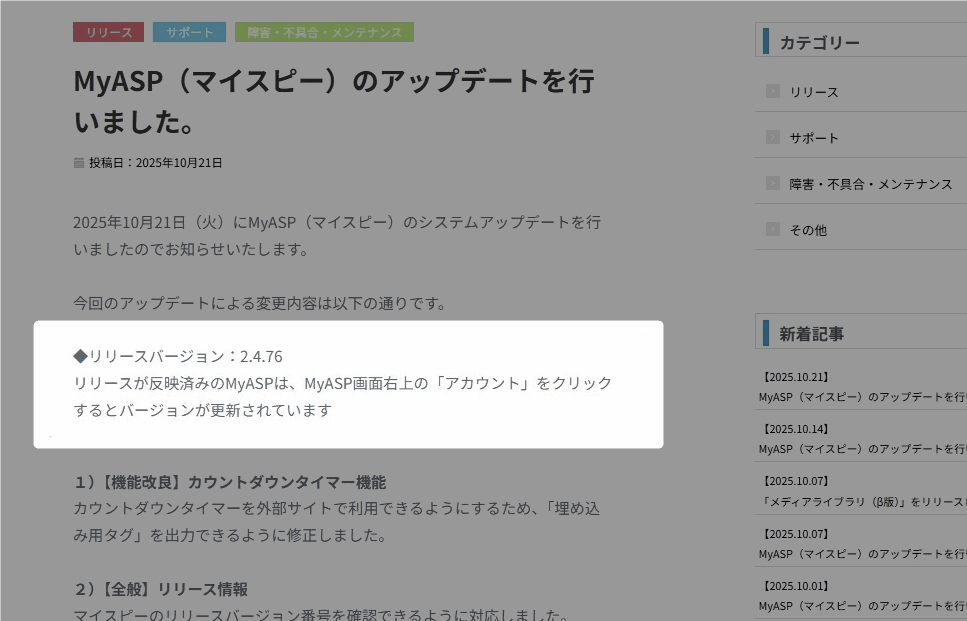967x621 pixels.
Task: Open the リリース category in the sidebar list
Action: pyautogui.click(x=814, y=92)
